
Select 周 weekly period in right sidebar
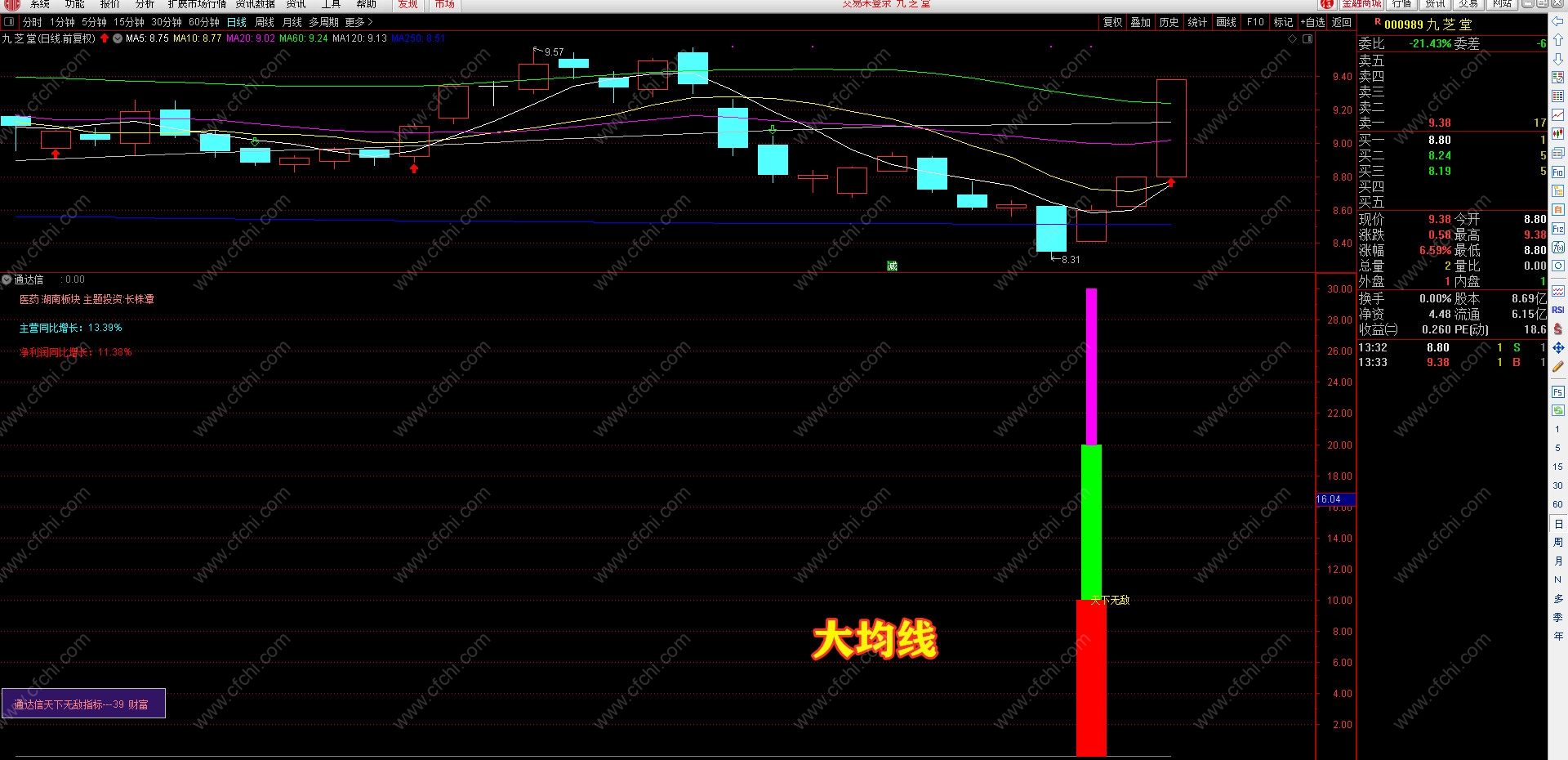[x=1557, y=543]
